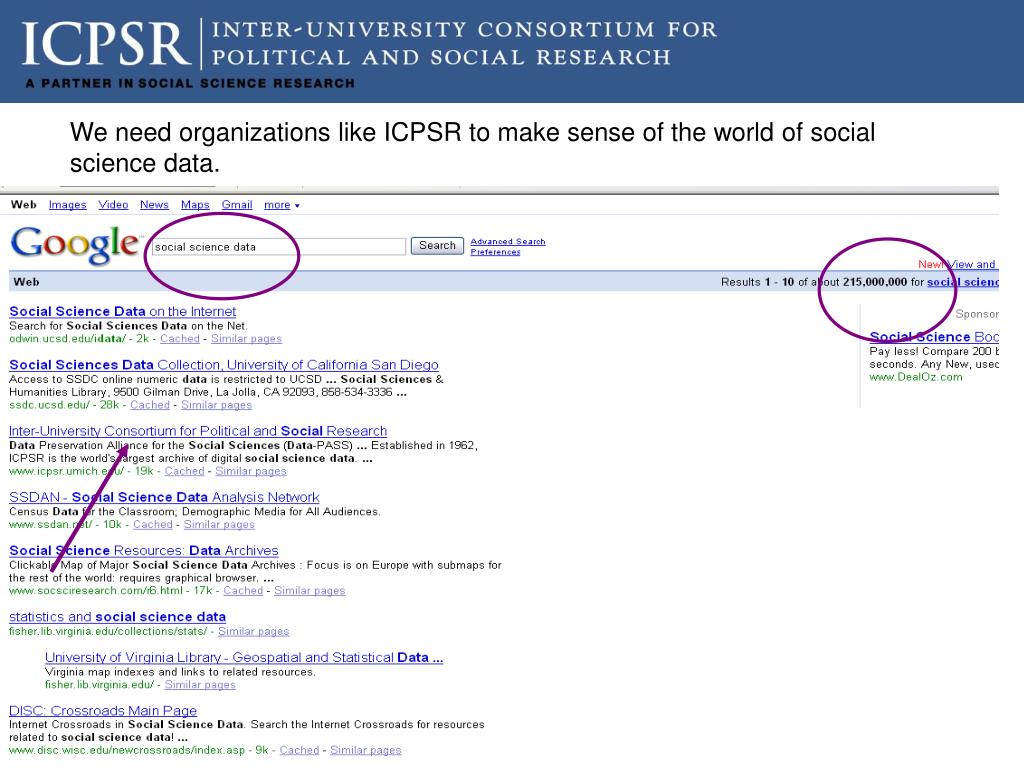Open Cached link for www.ssdan.net result
1024x768 pixels.
coord(153,524)
